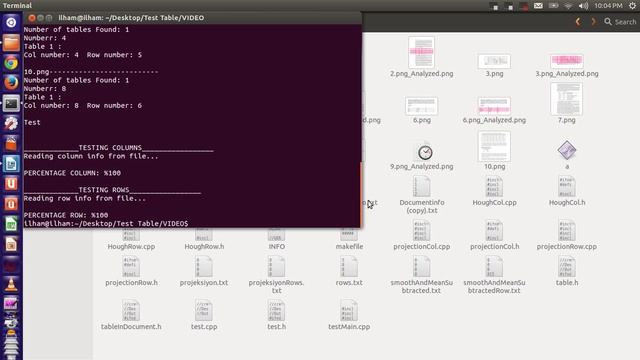Screen dimensions: 640x360
Task: Click Search in the Files window
Action: point(620,22)
